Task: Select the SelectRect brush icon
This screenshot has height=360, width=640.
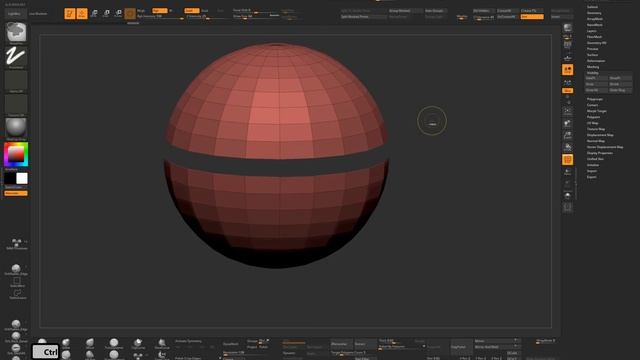Action: click(17, 282)
